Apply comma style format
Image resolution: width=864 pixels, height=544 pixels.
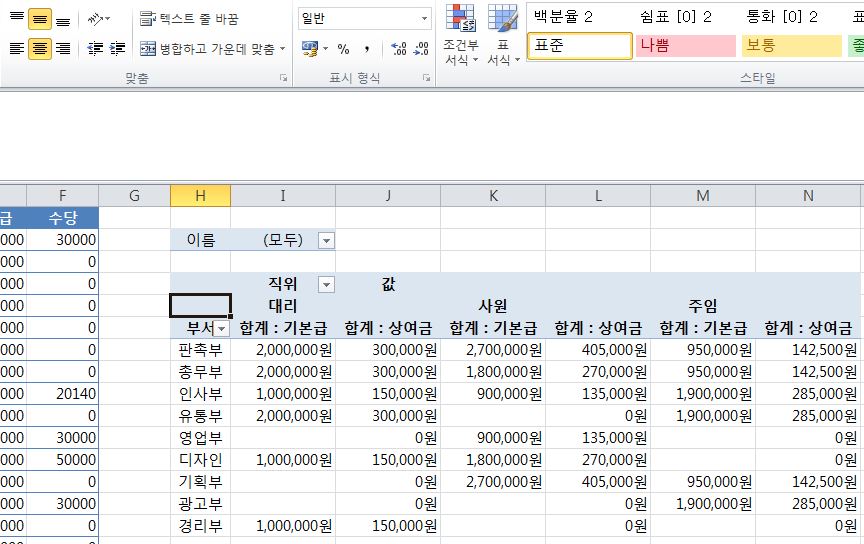367,48
